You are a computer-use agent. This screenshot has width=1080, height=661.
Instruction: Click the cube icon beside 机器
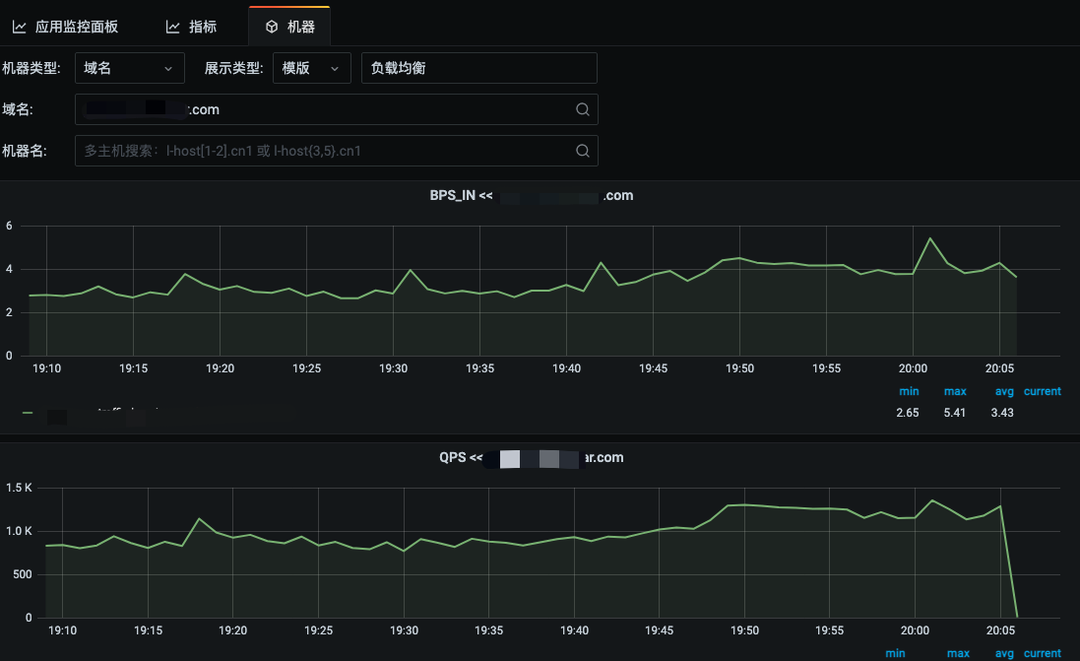[x=272, y=27]
